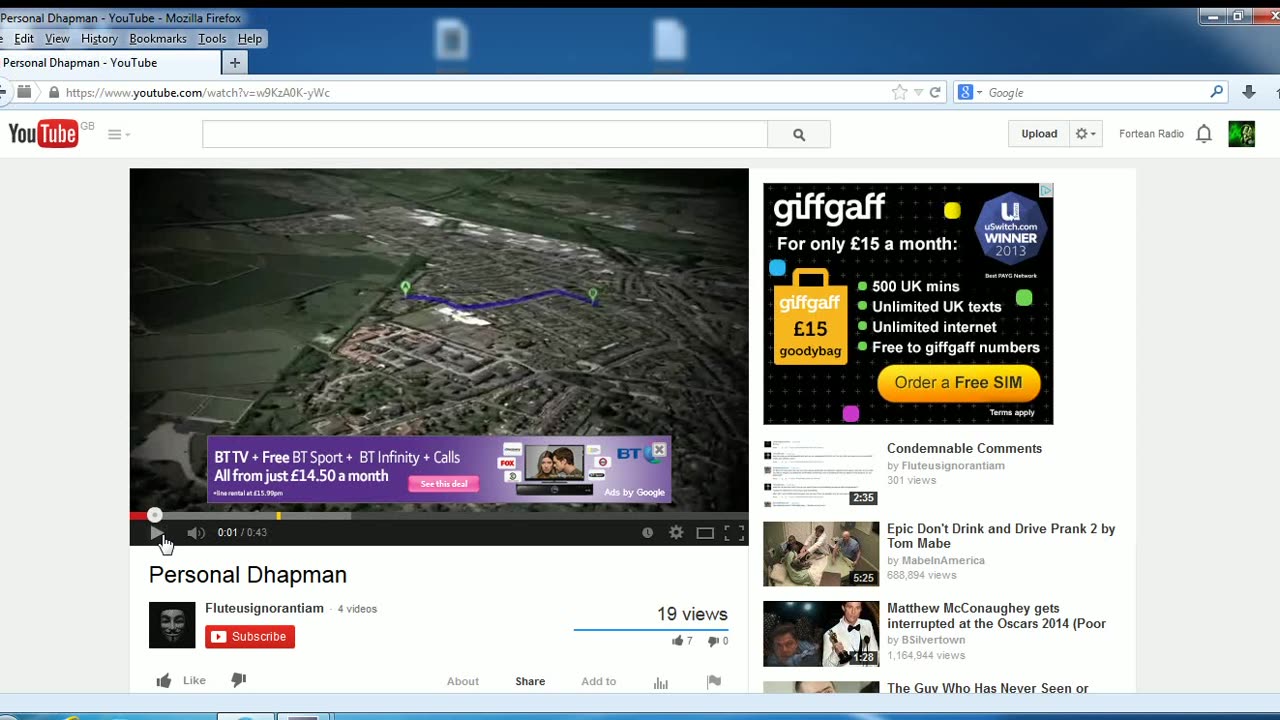Open the Firefox Tools menu
The image size is (1280, 720).
(212, 39)
